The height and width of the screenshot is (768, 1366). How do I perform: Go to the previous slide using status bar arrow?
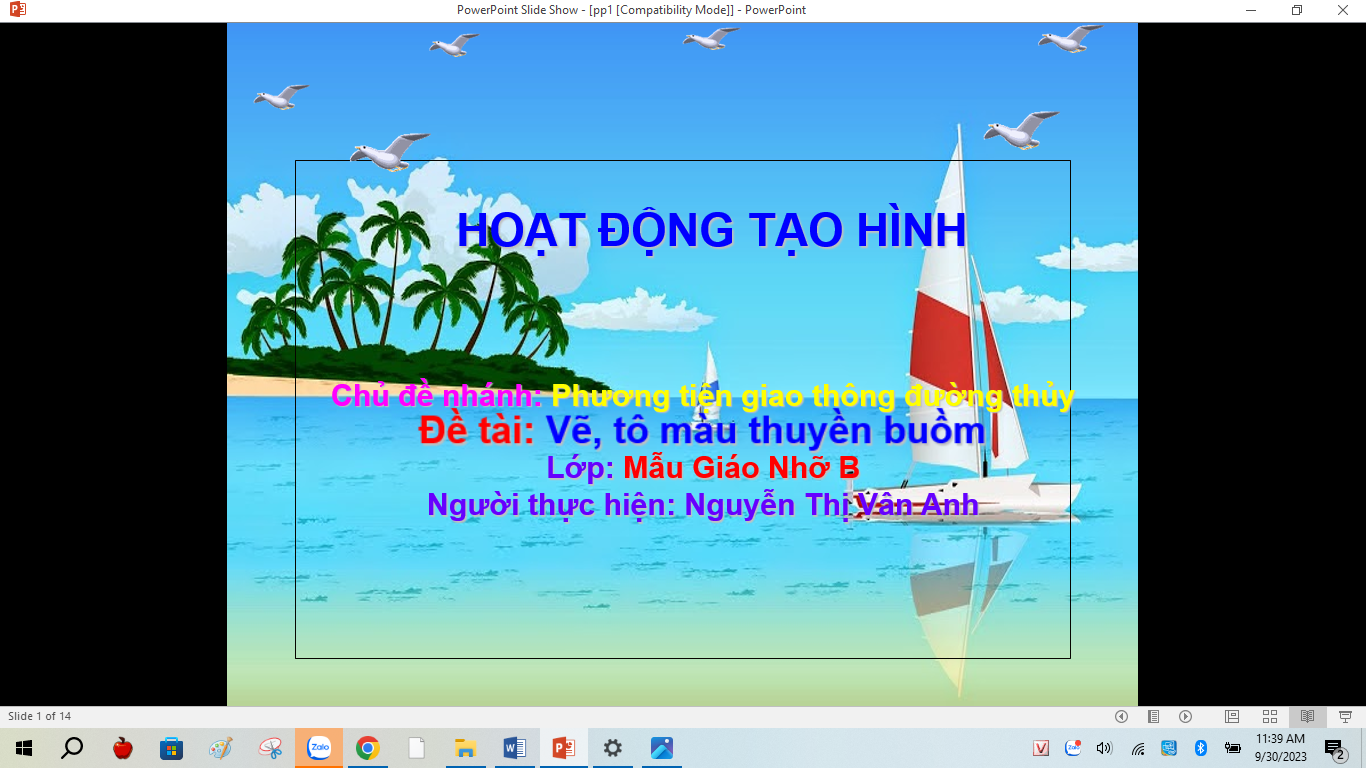point(1121,716)
